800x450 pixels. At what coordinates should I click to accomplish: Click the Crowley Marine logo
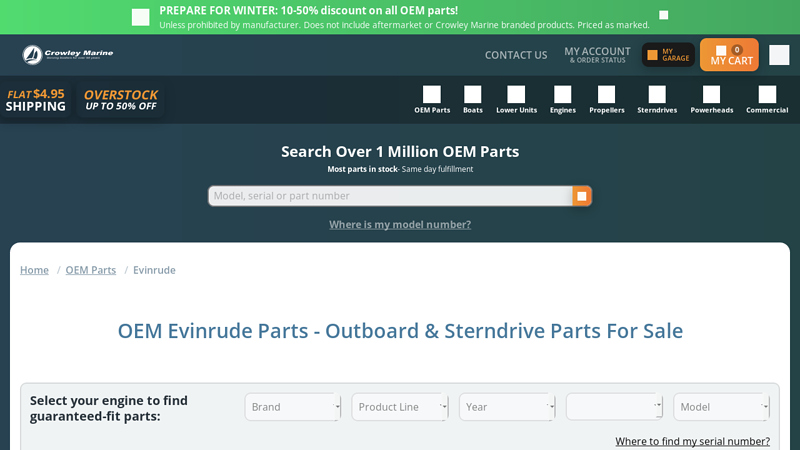(68, 55)
